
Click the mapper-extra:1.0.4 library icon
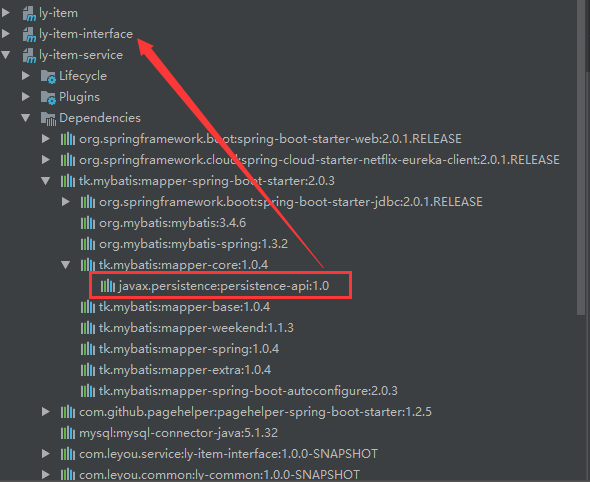88,370
